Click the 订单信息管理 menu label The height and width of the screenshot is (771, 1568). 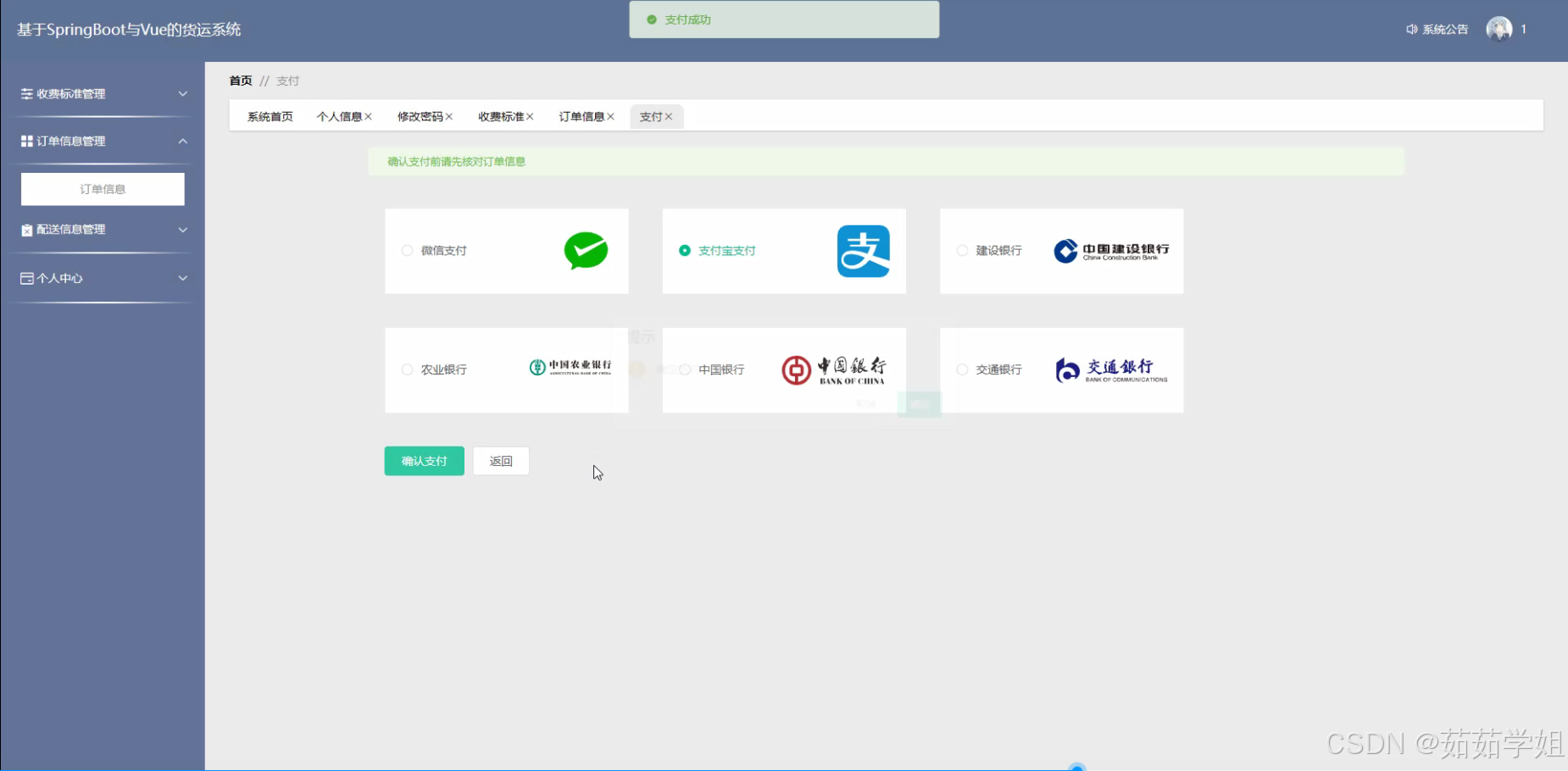pos(71,141)
